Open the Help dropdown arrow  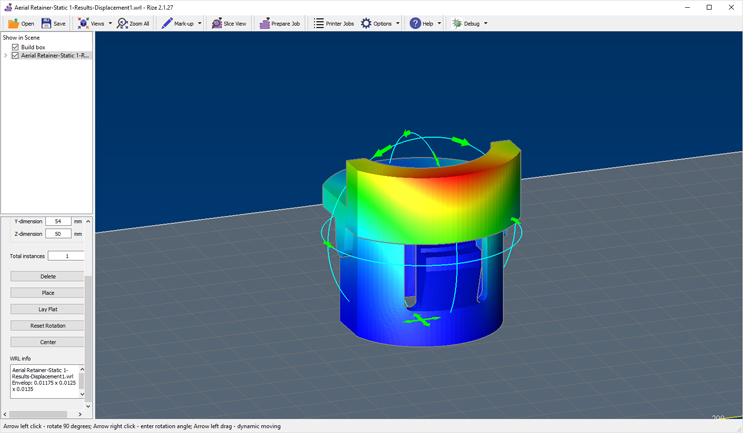click(x=439, y=23)
